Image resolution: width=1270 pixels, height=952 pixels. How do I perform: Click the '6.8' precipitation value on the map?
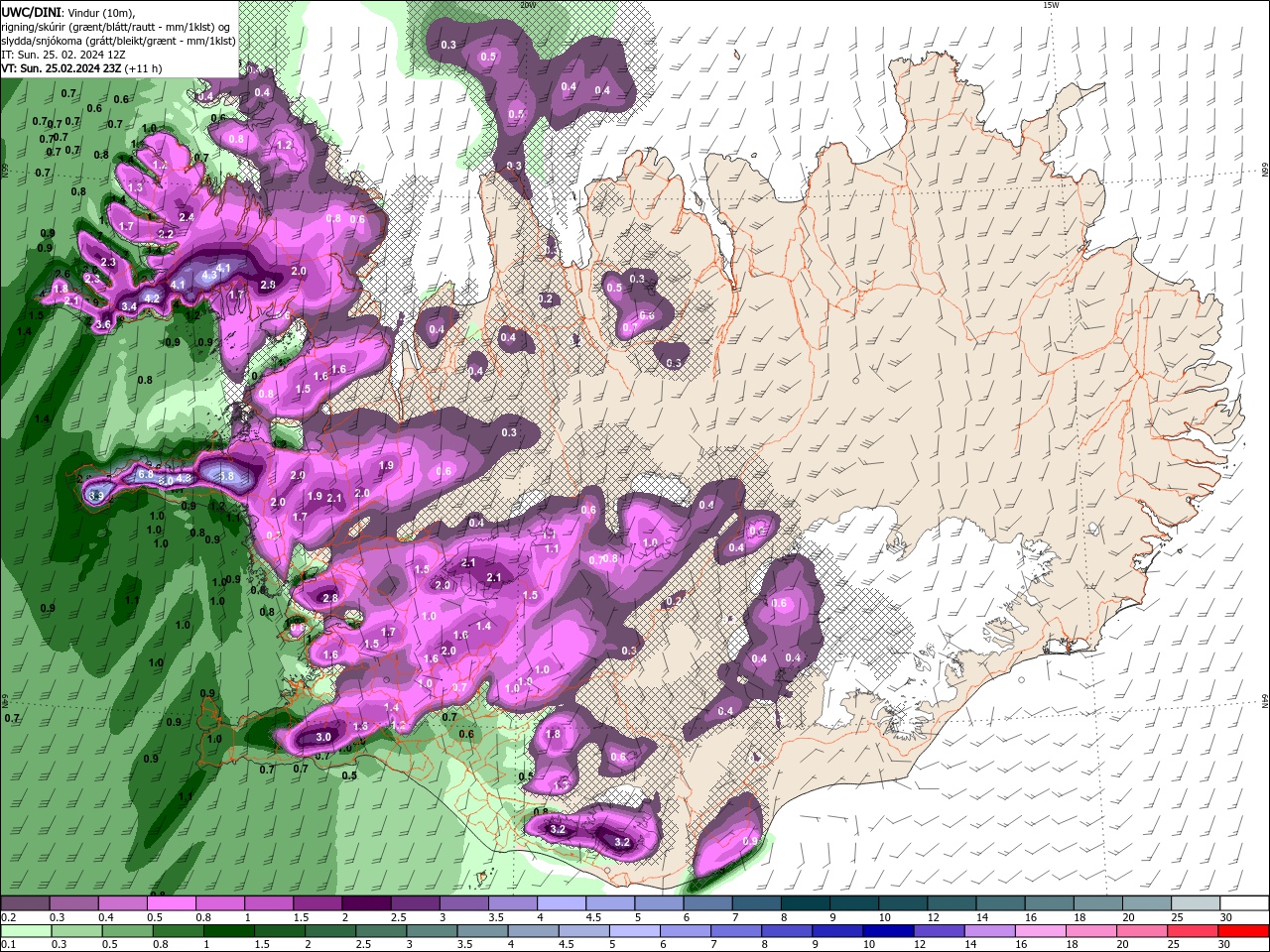[x=145, y=475]
